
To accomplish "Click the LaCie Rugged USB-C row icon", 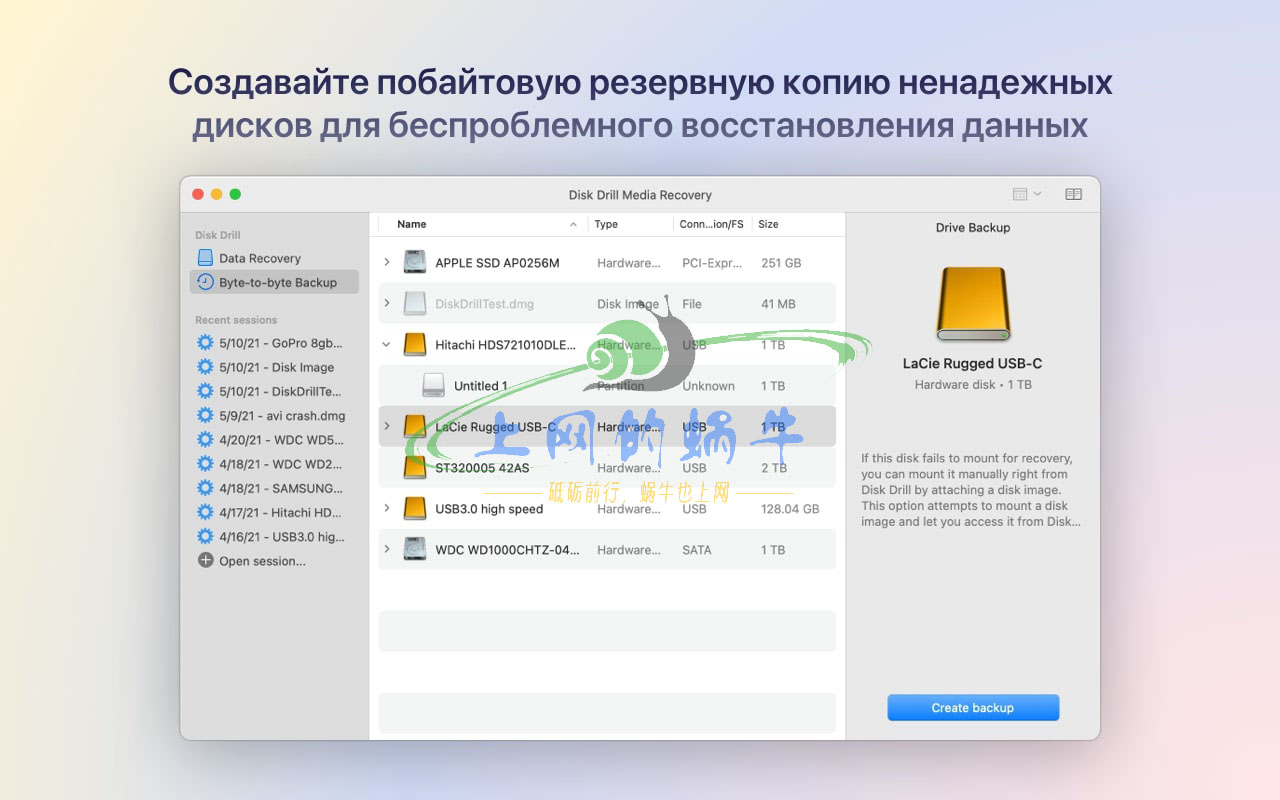I will point(415,427).
